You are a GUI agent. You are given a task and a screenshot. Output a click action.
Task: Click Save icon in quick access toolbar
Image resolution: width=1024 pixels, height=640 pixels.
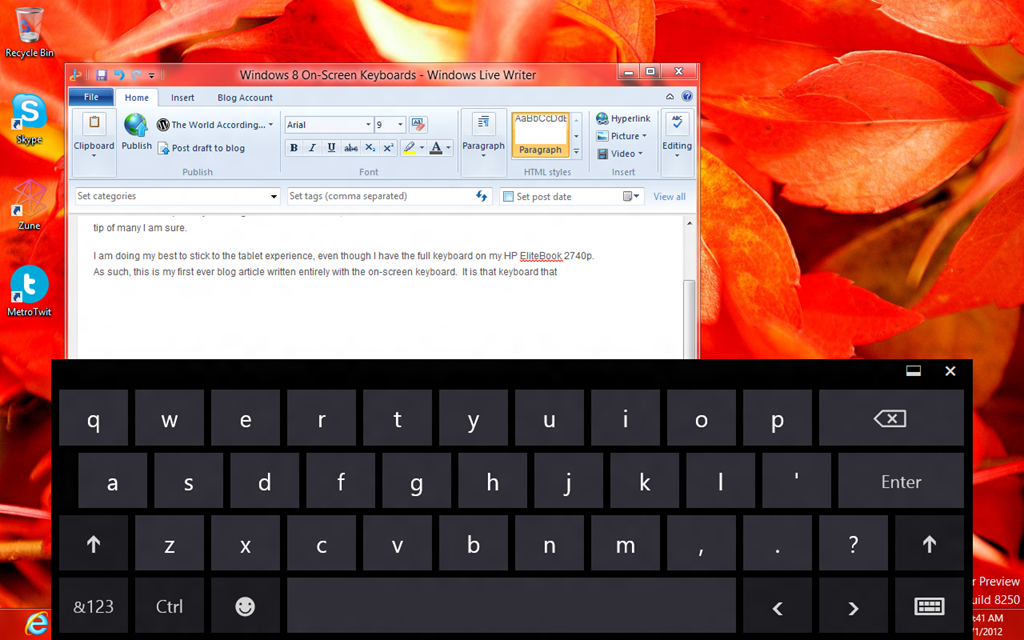(x=101, y=75)
